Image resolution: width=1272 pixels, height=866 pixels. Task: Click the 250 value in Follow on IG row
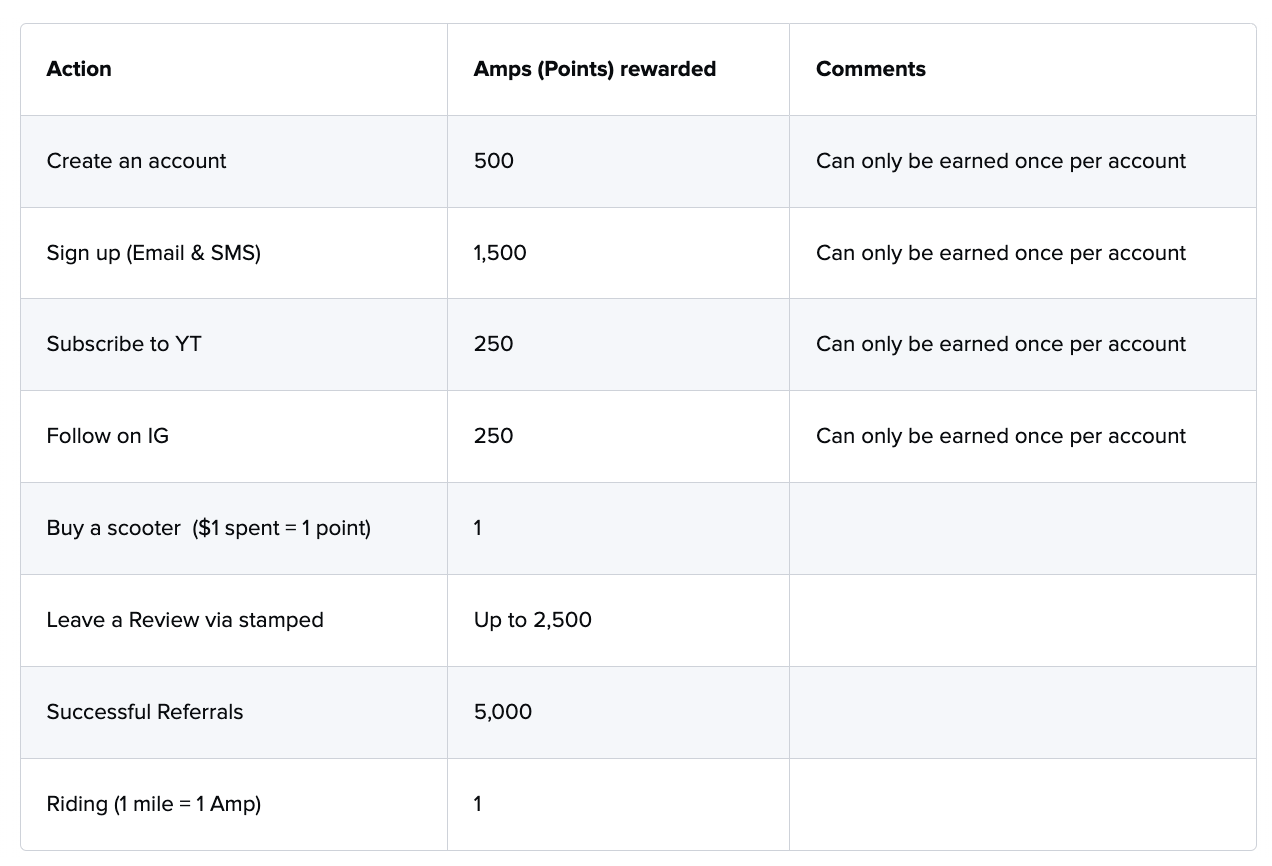(493, 436)
